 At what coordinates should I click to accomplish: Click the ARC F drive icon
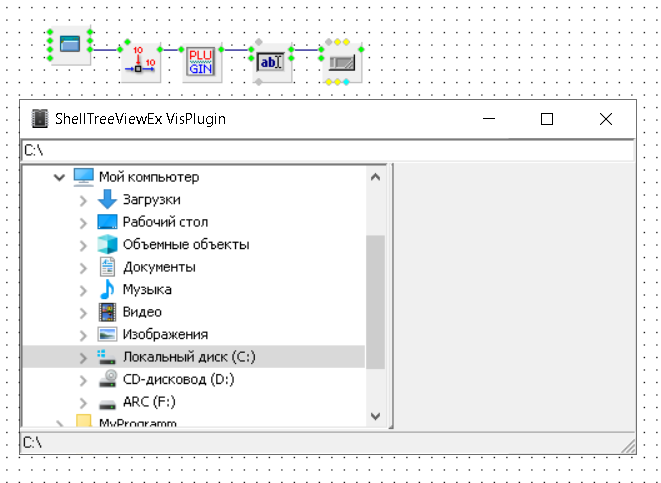pos(107,404)
